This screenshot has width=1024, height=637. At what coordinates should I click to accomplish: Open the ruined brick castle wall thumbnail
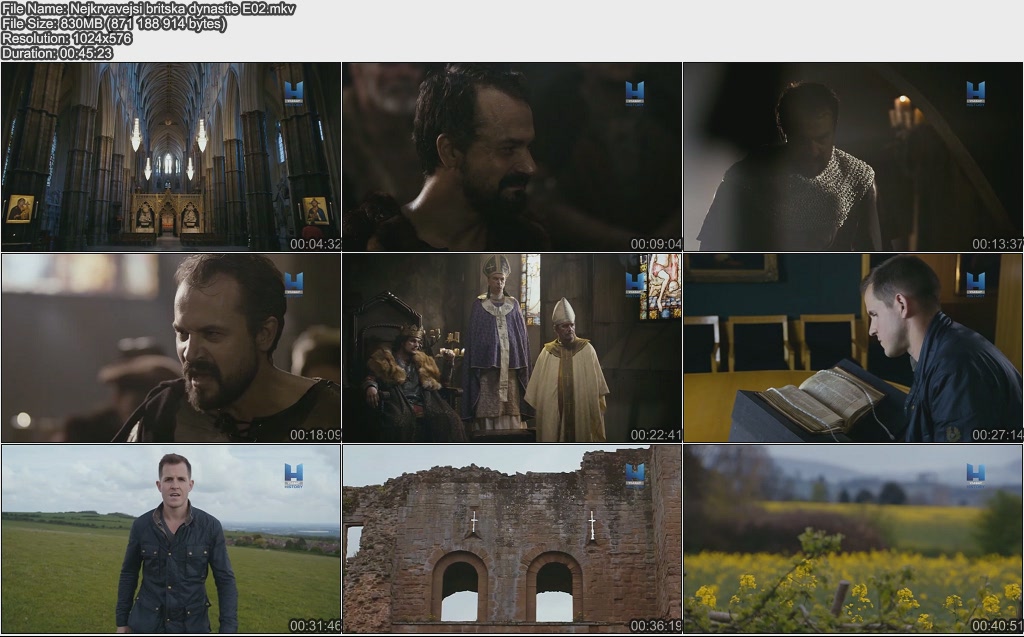pyautogui.click(x=512, y=539)
